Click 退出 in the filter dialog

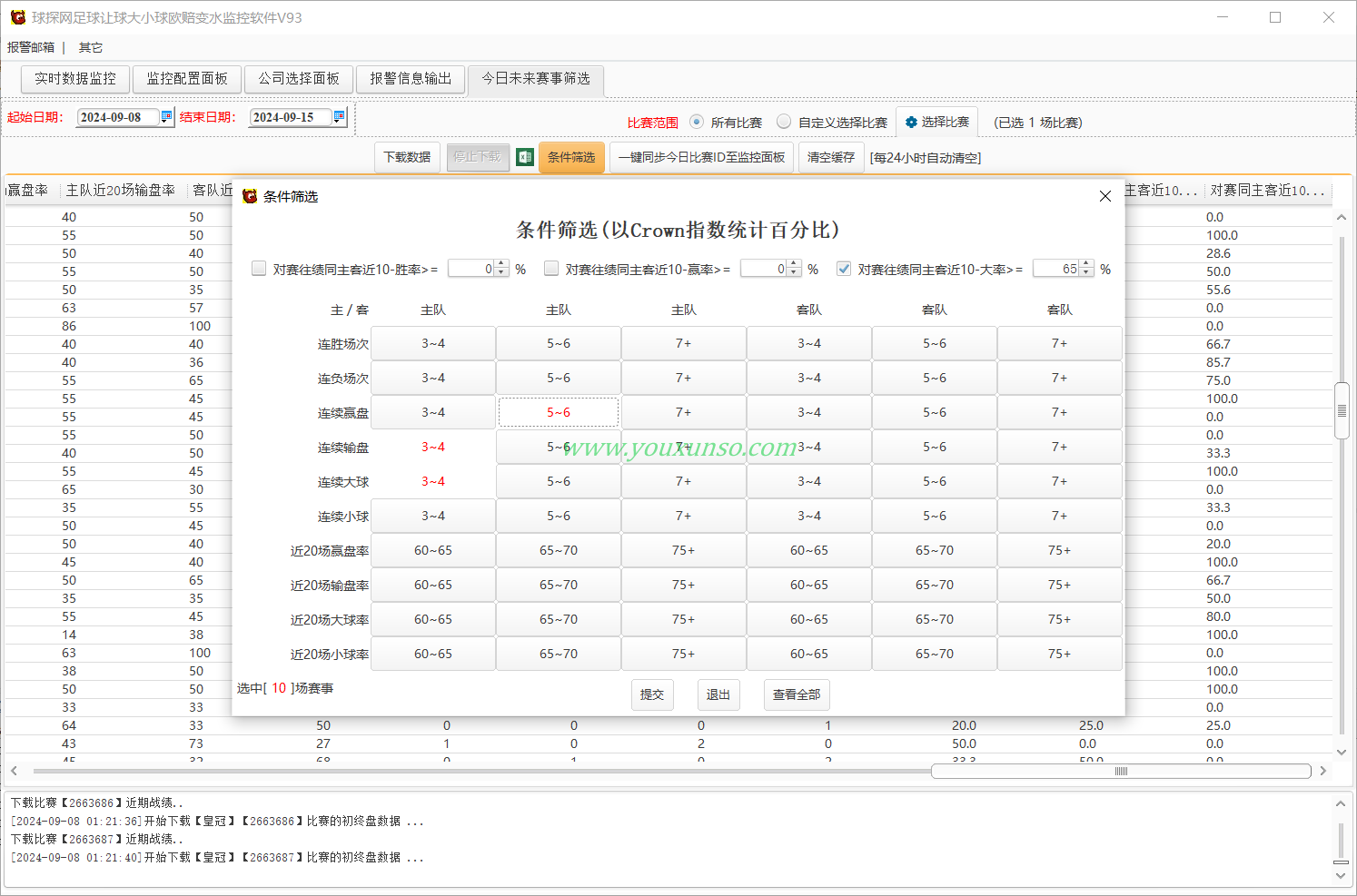click(x=718, y=694)
